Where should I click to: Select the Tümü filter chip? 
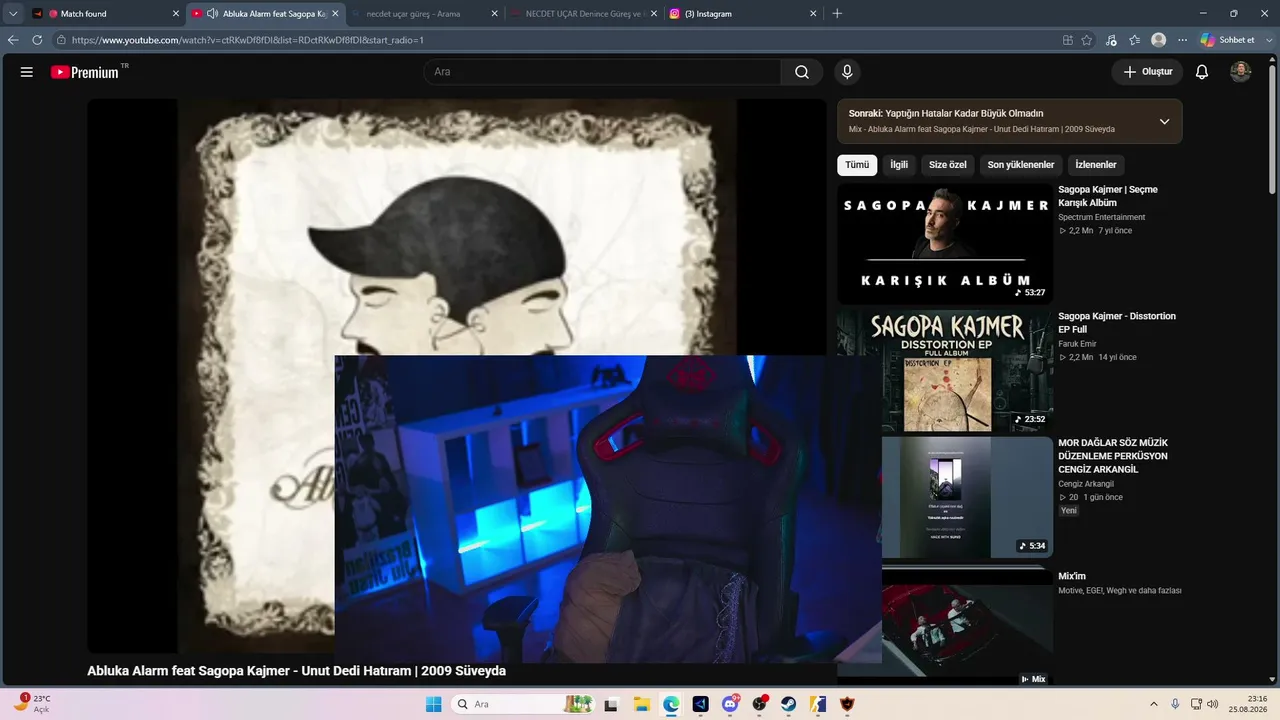857,165
